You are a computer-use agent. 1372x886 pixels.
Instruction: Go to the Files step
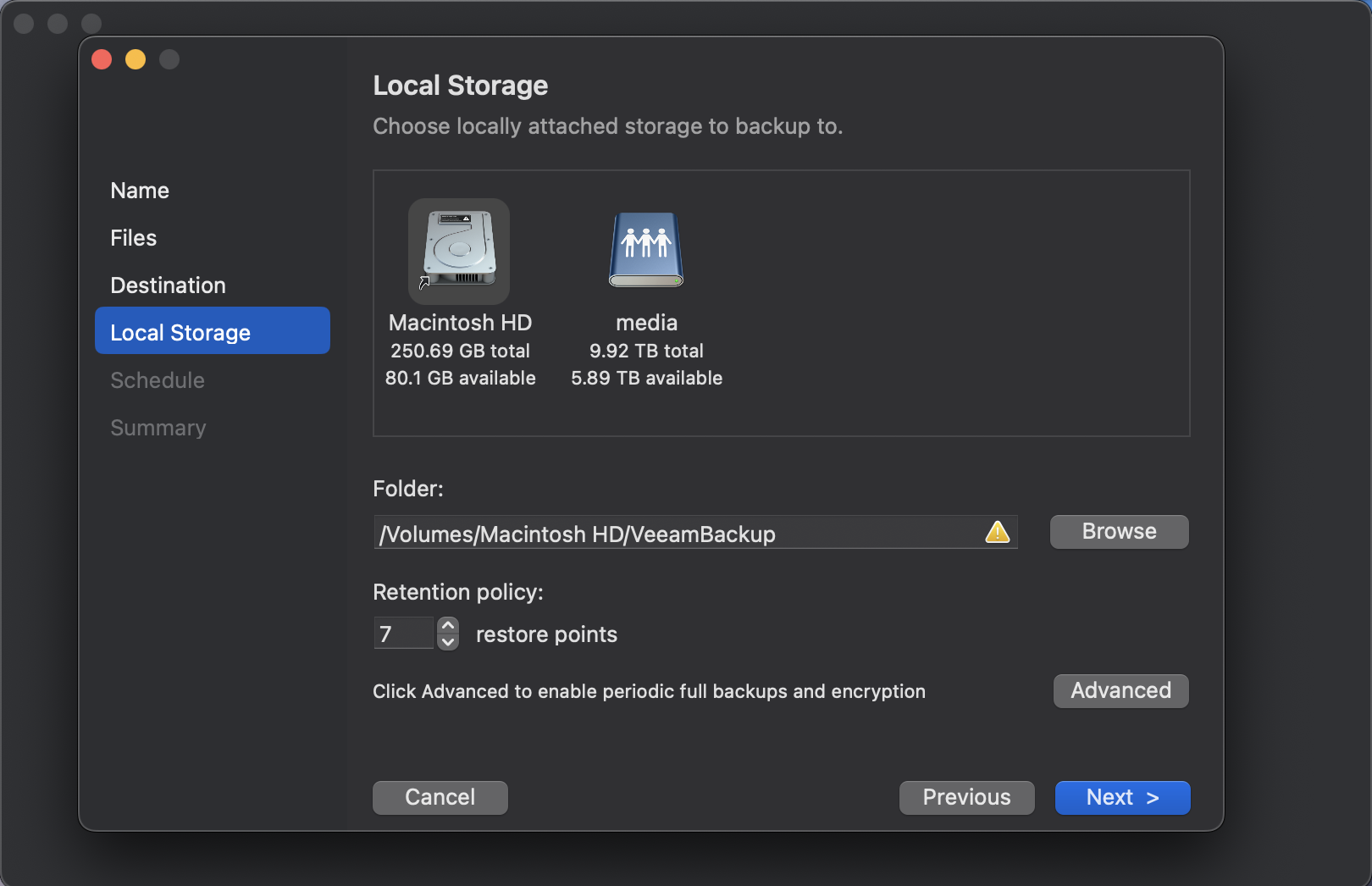[133, 238]
